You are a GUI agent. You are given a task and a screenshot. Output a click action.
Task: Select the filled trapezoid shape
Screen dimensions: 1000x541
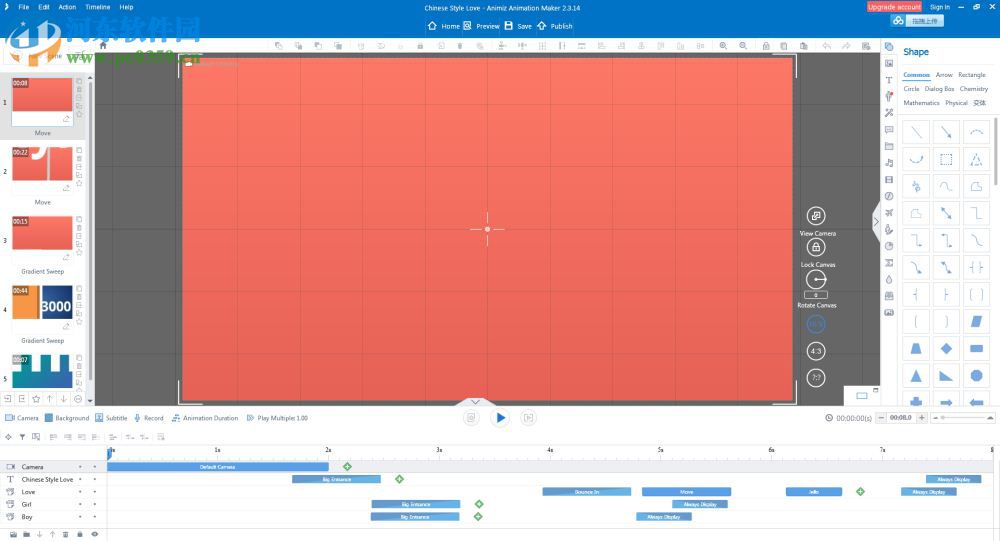point(916,348)
